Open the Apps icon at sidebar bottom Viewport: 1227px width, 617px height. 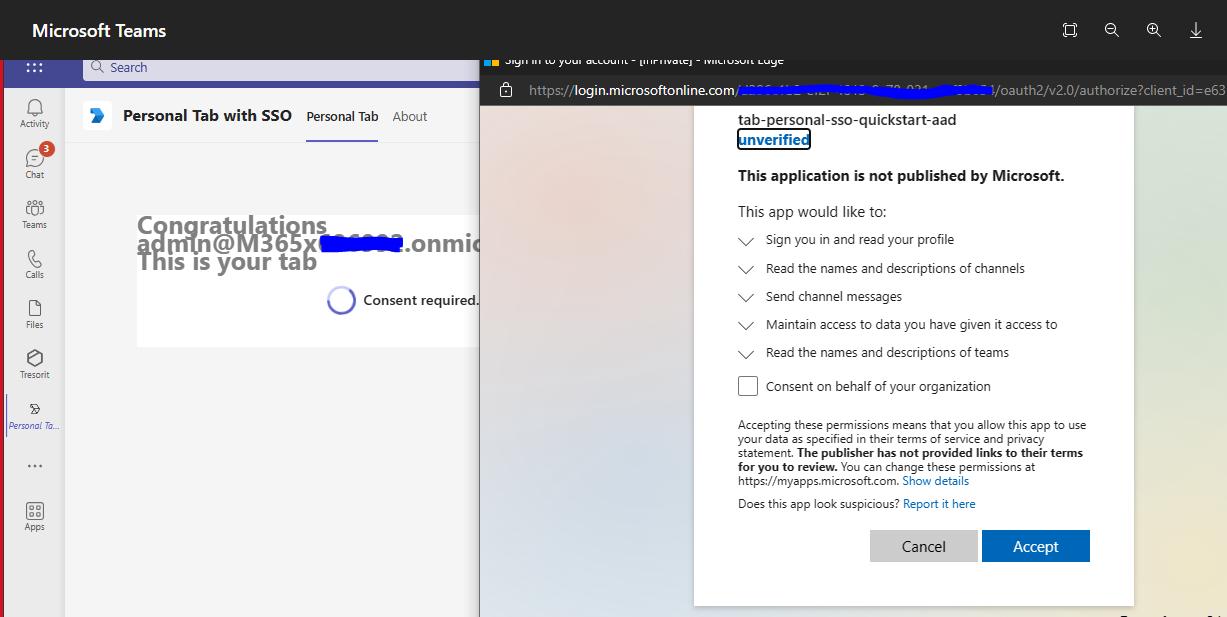point(34,513)
